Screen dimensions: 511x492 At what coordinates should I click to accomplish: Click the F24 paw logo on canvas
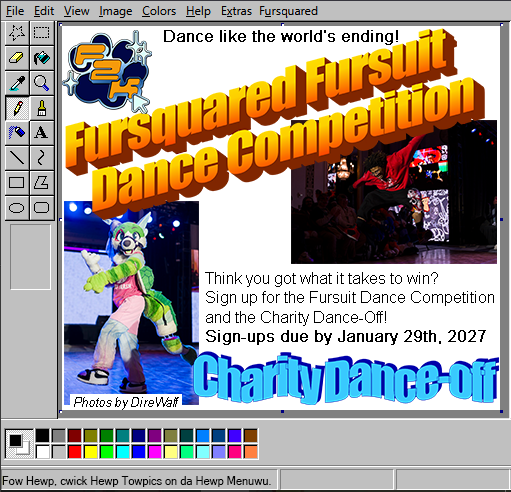click(107, 72)
